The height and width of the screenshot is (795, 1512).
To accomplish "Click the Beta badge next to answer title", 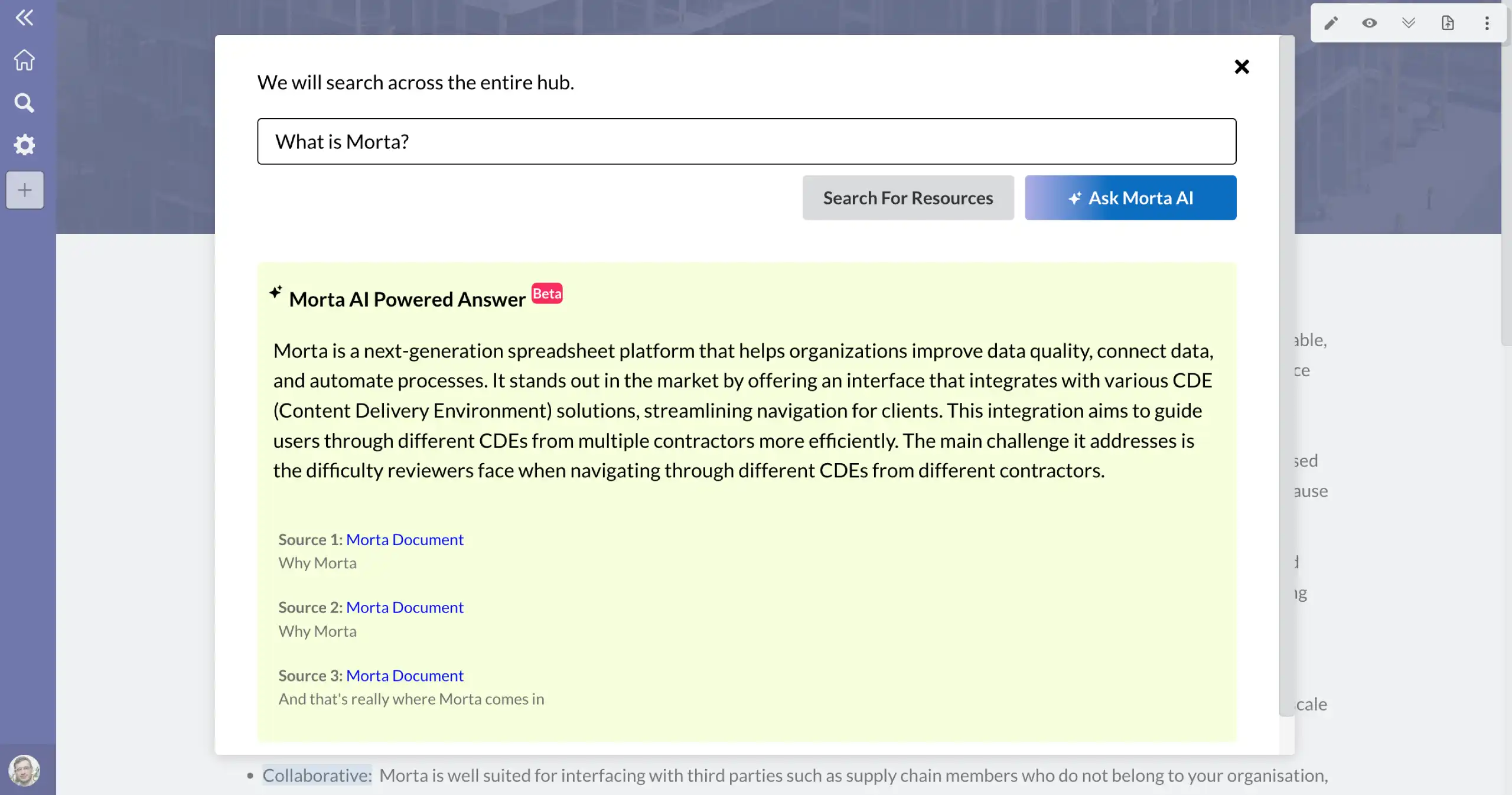I will point(547,294).
